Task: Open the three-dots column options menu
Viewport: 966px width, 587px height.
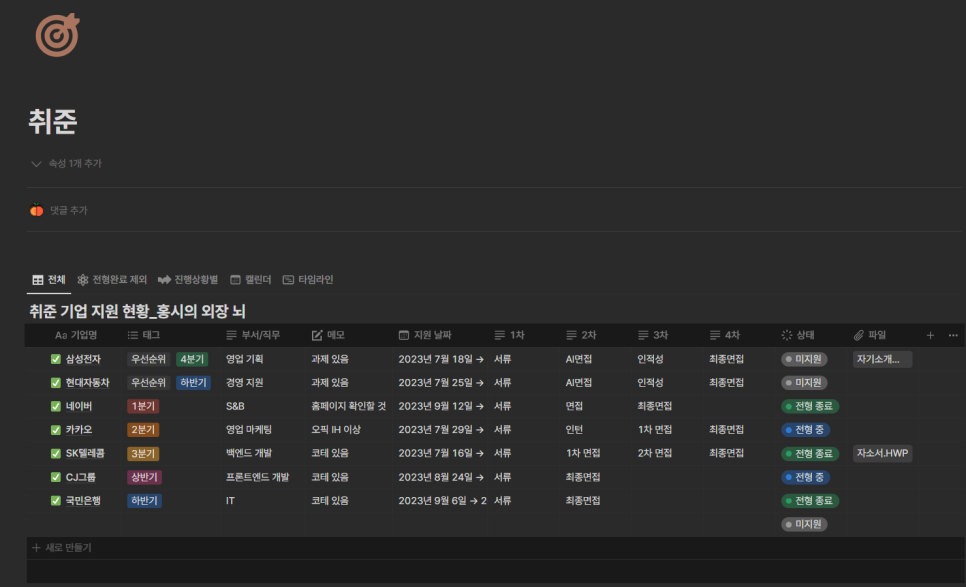Action: coord(953,335)
